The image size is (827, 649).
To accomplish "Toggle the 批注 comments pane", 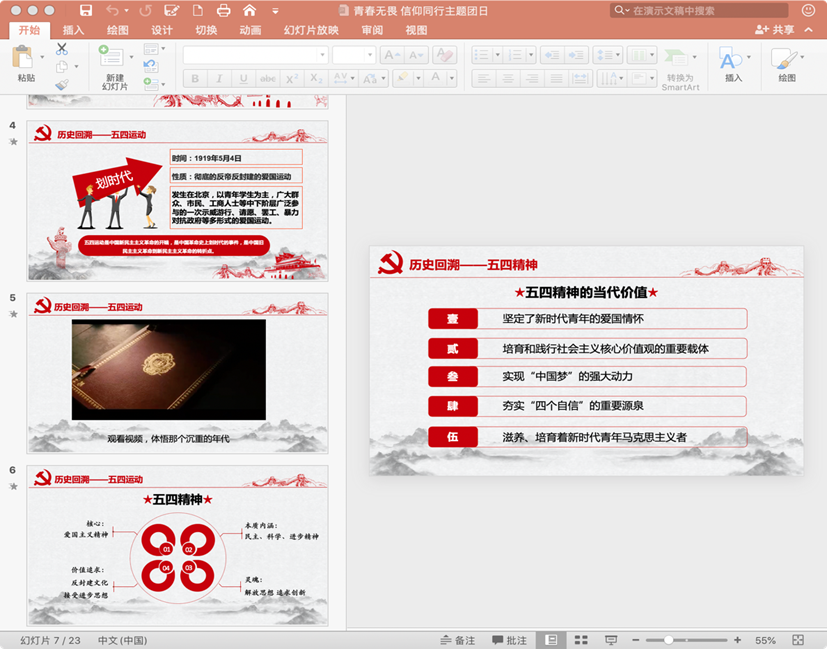I will [508, 640].
